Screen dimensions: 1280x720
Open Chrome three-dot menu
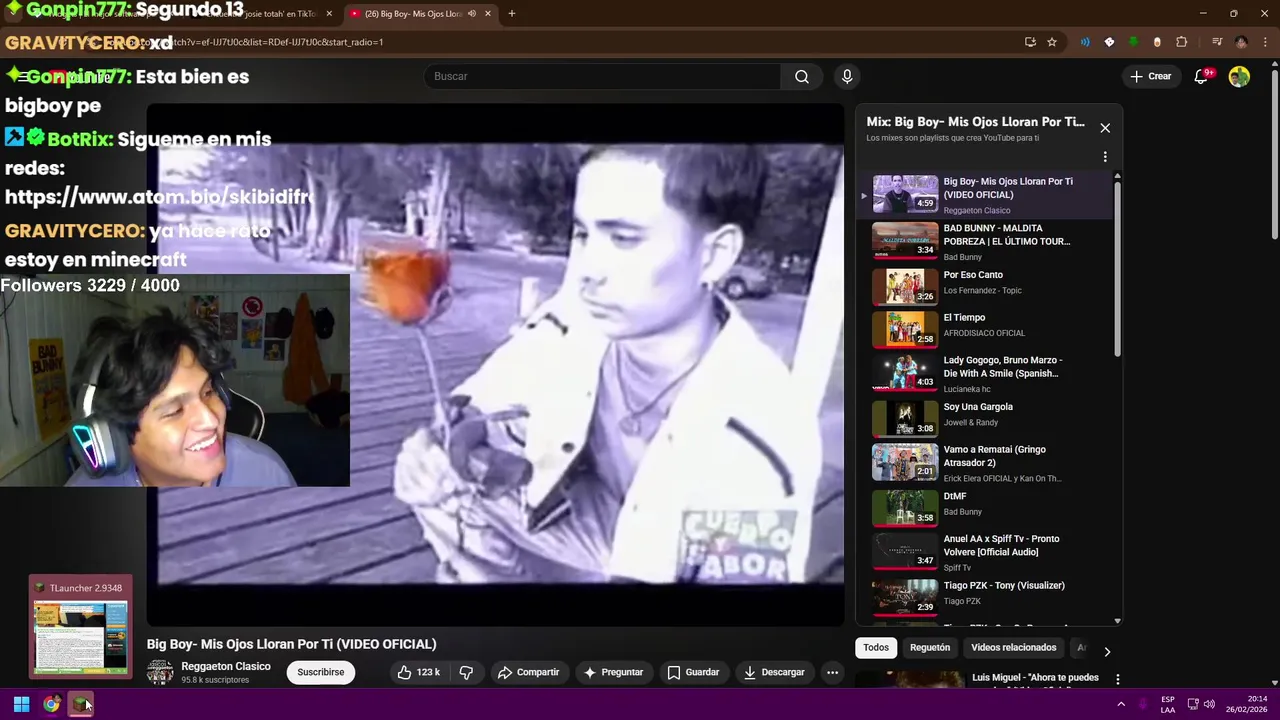[x=1264, y=42]
